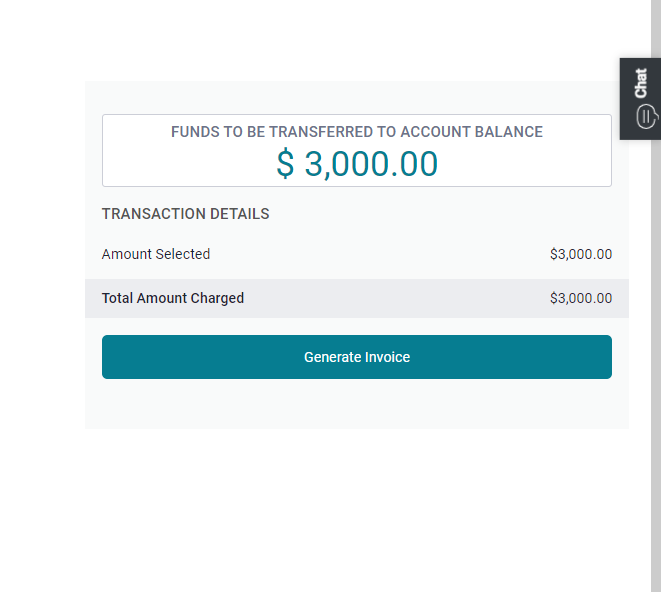The width and height of the screenshot is (661, 592).
Task: Click the word Invoice on the teal button
Action: tap(387, 357)
